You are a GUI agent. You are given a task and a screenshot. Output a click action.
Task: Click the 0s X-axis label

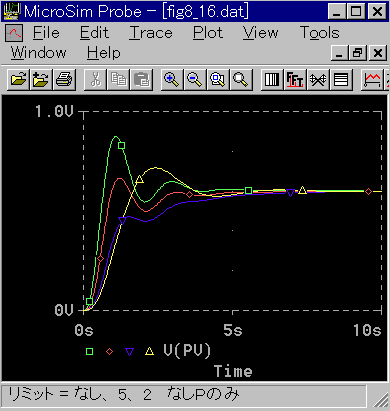click(84, 330)
